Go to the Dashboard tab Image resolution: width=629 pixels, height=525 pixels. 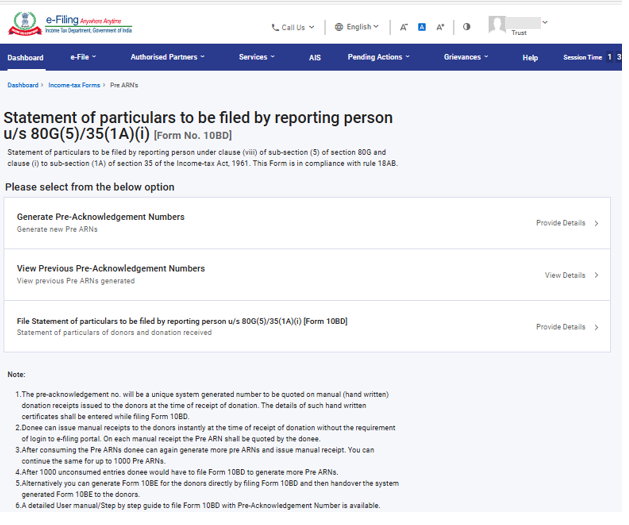[x=25, y=58]
